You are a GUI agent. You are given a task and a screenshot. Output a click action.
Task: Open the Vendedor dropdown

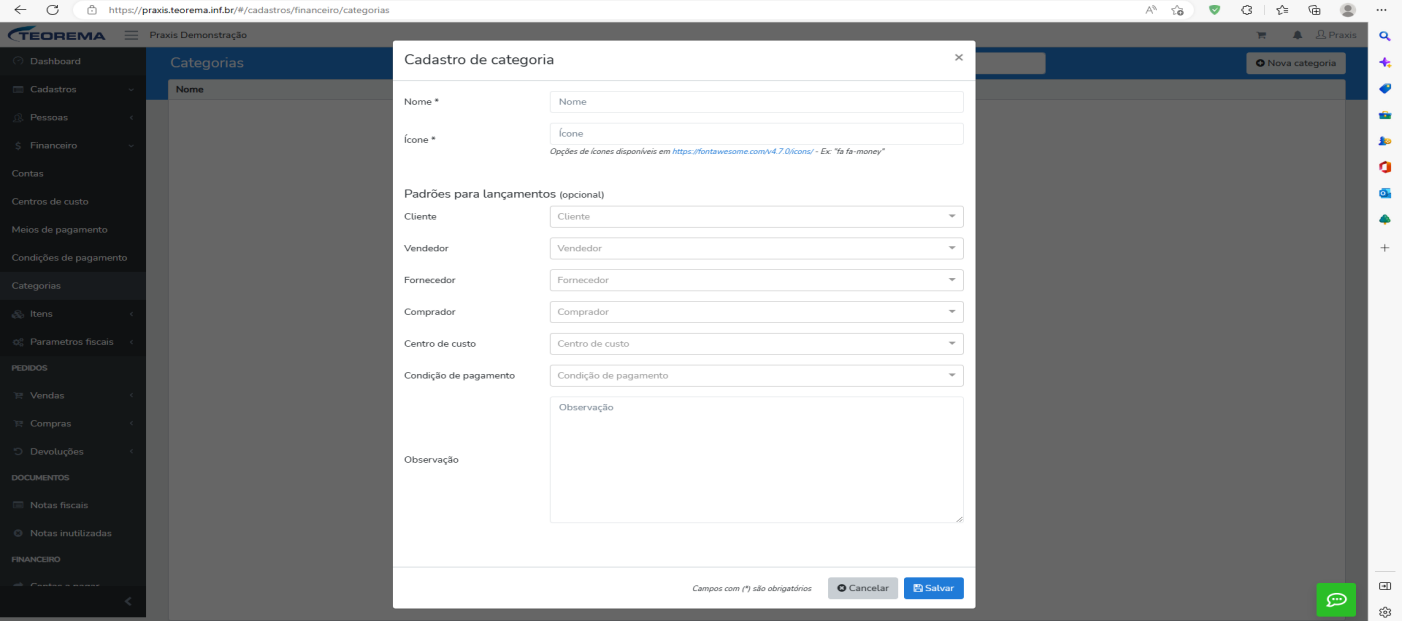(756, 248)
